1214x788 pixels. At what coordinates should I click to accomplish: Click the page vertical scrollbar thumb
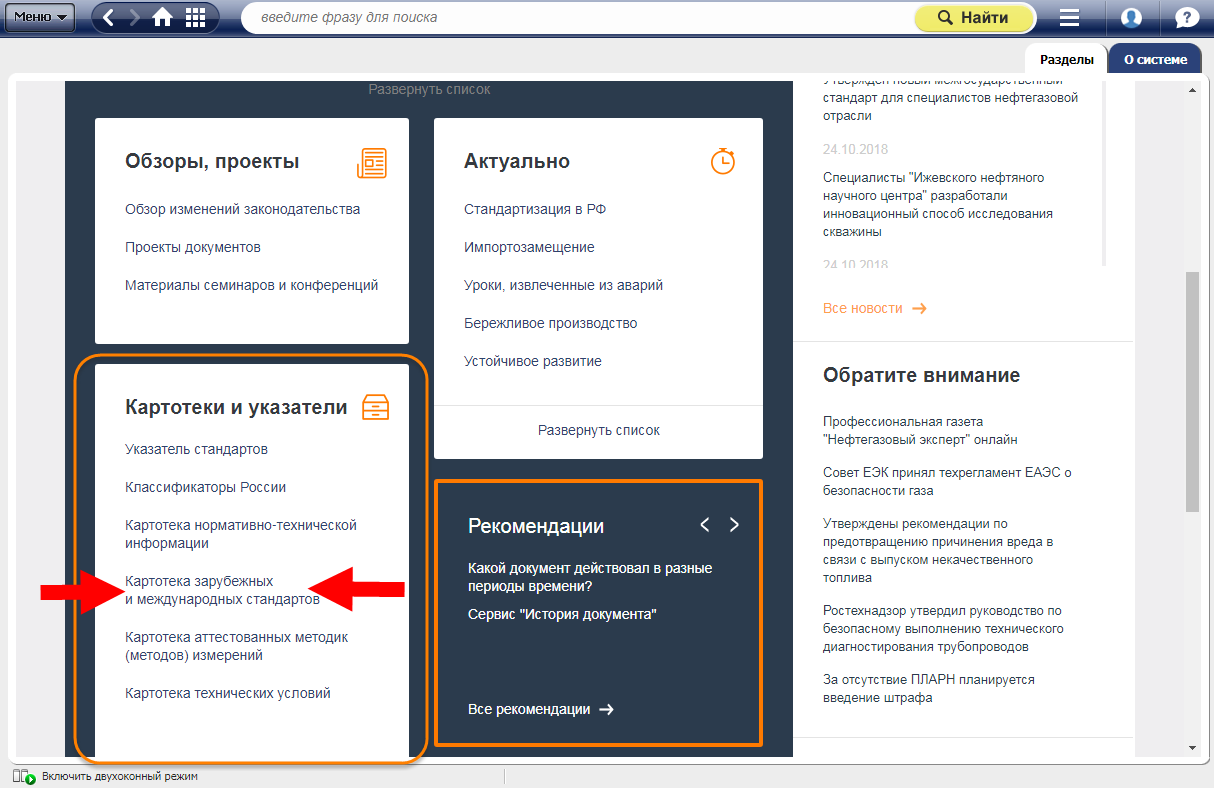(1191, 390)
